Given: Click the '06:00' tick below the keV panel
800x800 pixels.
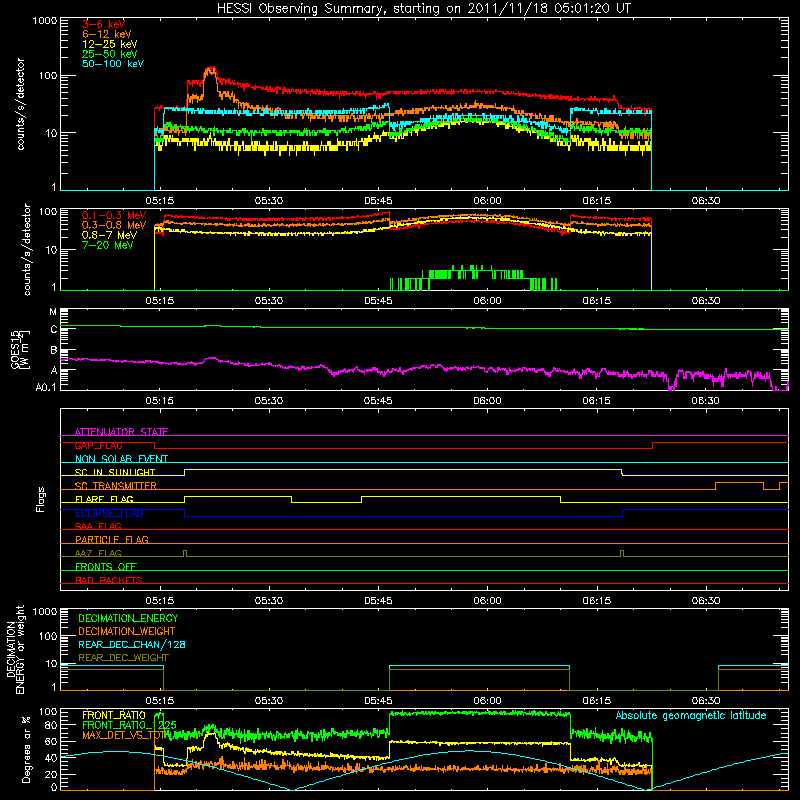Looking at the screenshot, I should [487, 201].
